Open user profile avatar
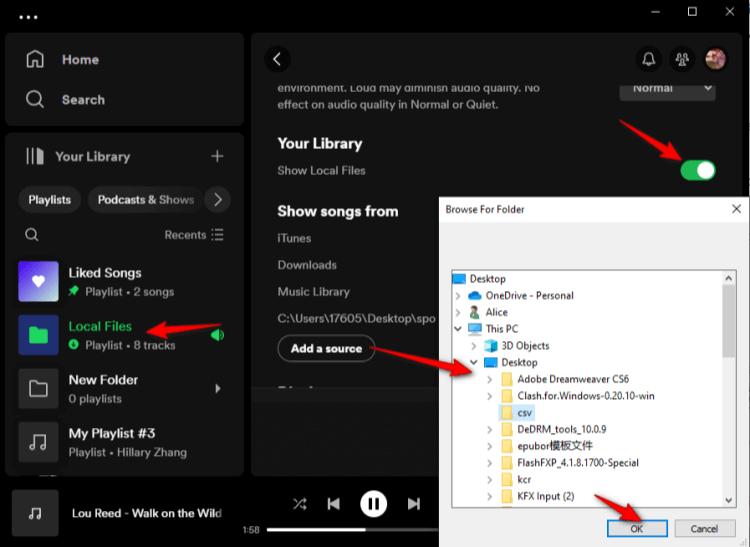The image size is (750, 547). click(x=716, y=59)
